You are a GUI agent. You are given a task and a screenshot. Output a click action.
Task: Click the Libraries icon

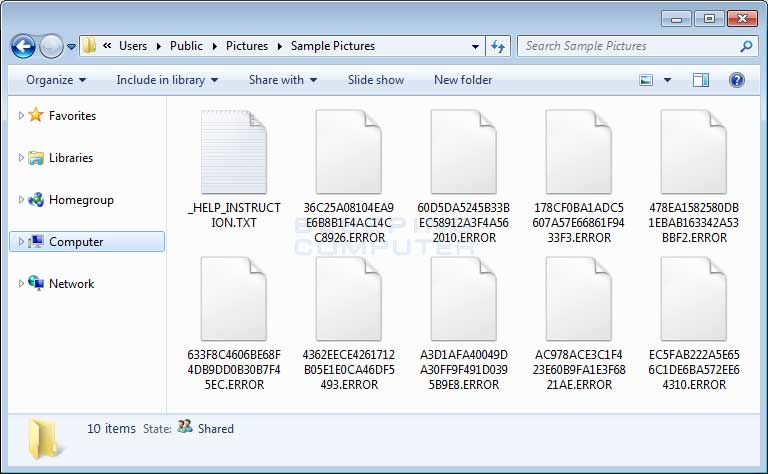[36, 158]
